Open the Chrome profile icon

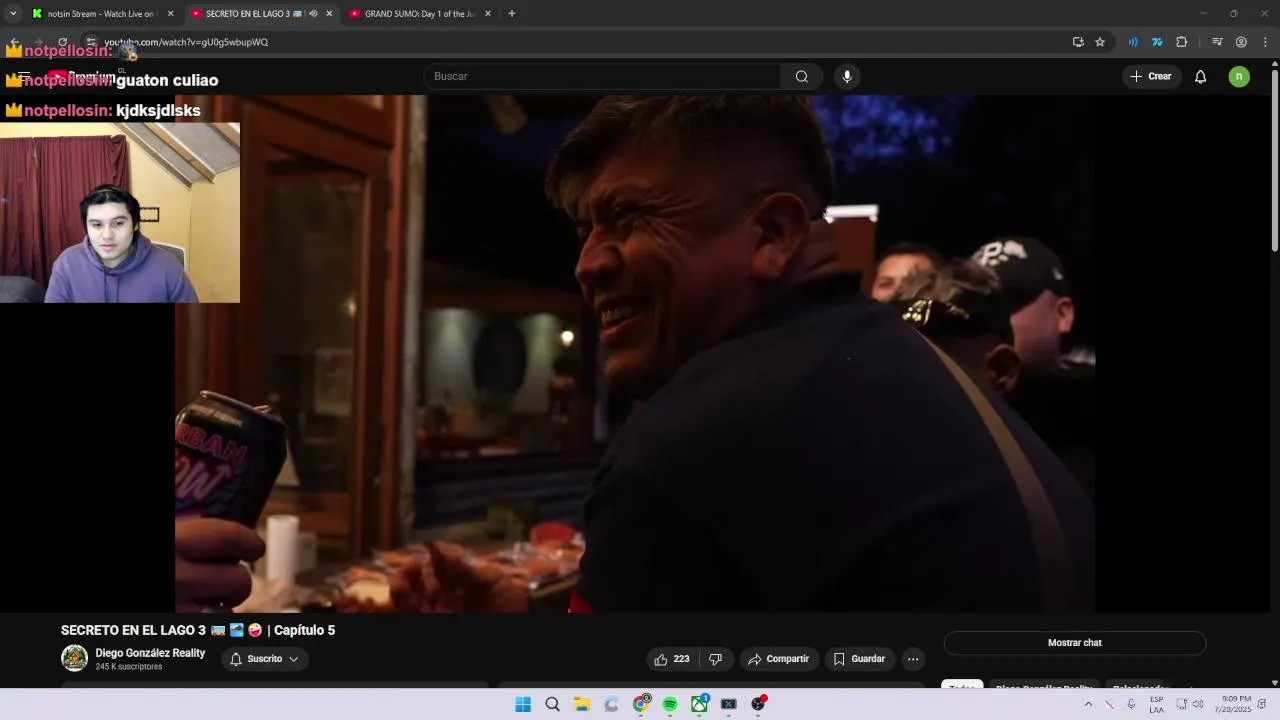click(x=1241, y=42)
